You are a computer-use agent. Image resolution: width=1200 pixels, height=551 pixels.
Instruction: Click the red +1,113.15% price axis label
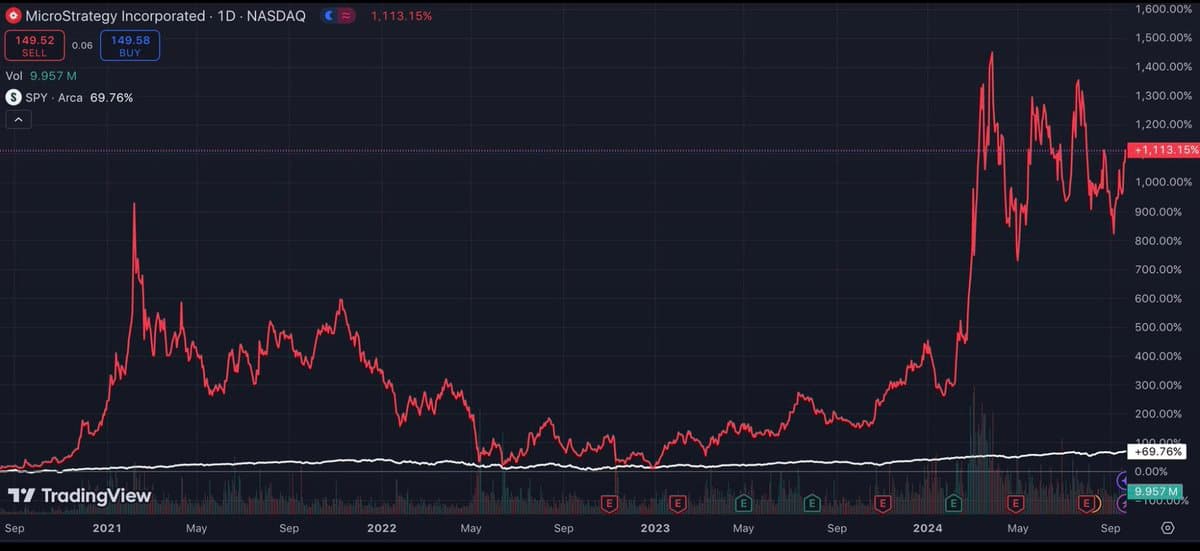[x=1162, y=150]
